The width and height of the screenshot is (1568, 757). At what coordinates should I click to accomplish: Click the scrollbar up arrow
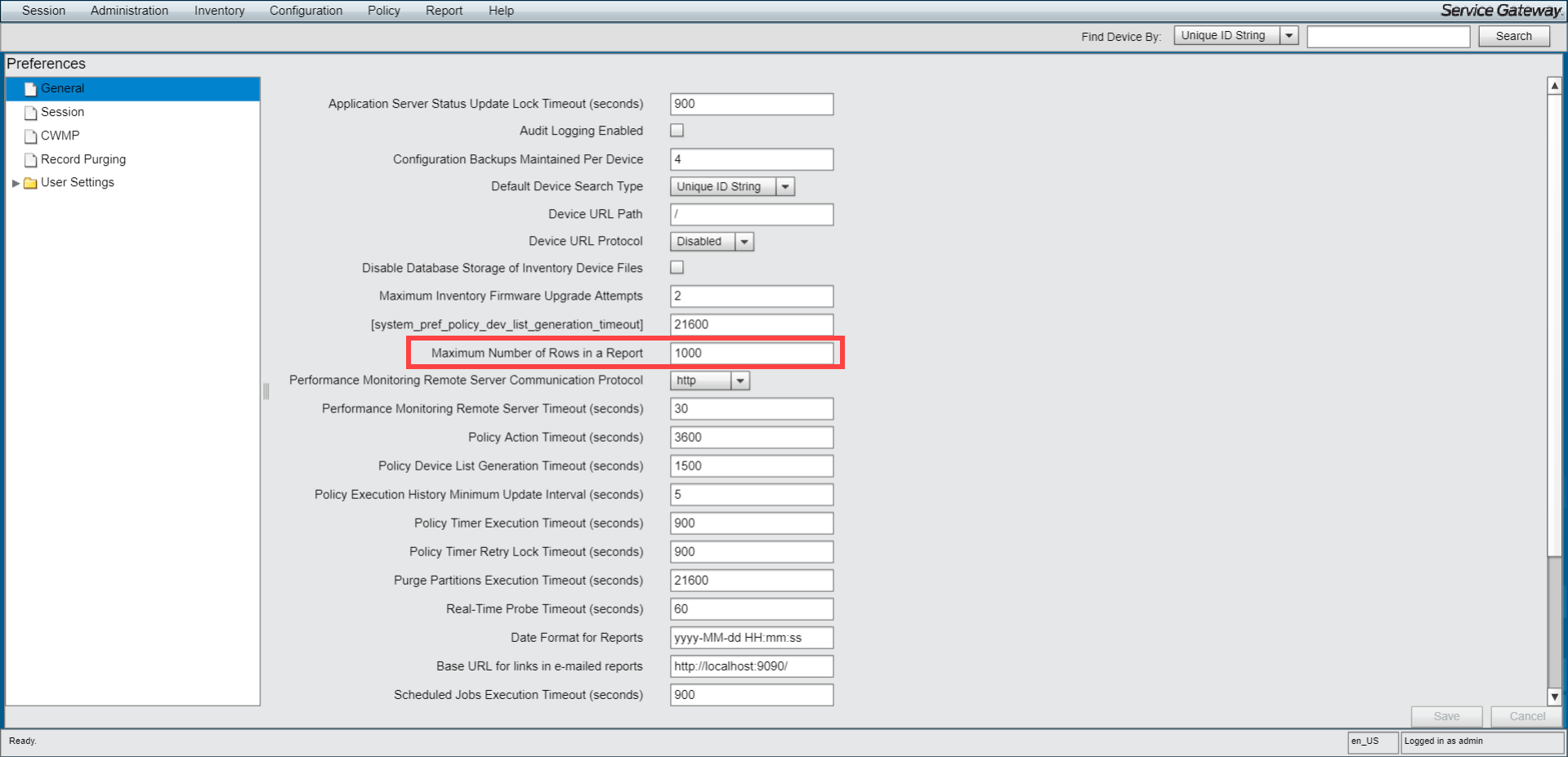tap(1554, 86)
